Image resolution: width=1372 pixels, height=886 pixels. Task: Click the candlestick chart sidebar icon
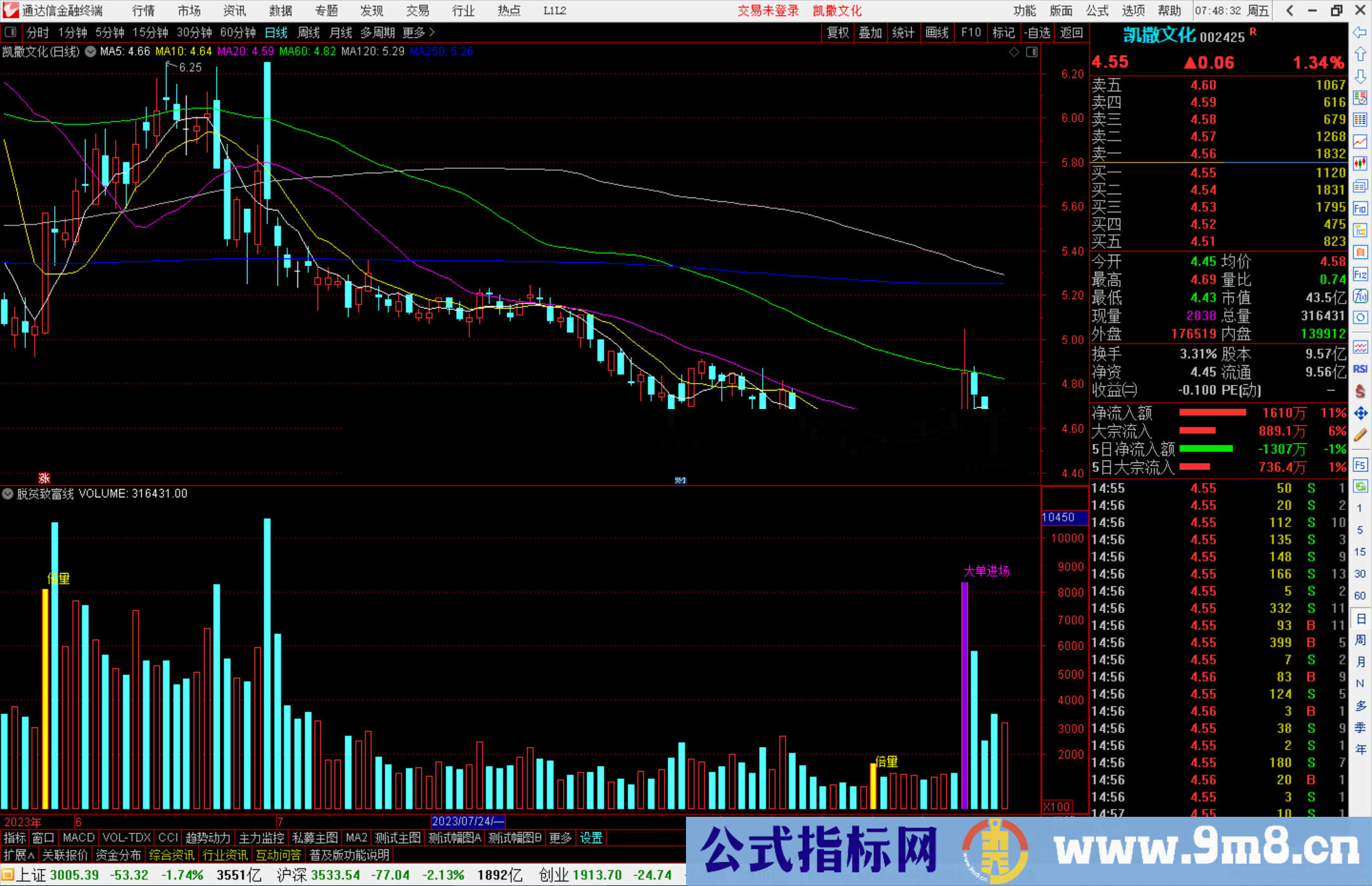click(x=1360, y=163)
